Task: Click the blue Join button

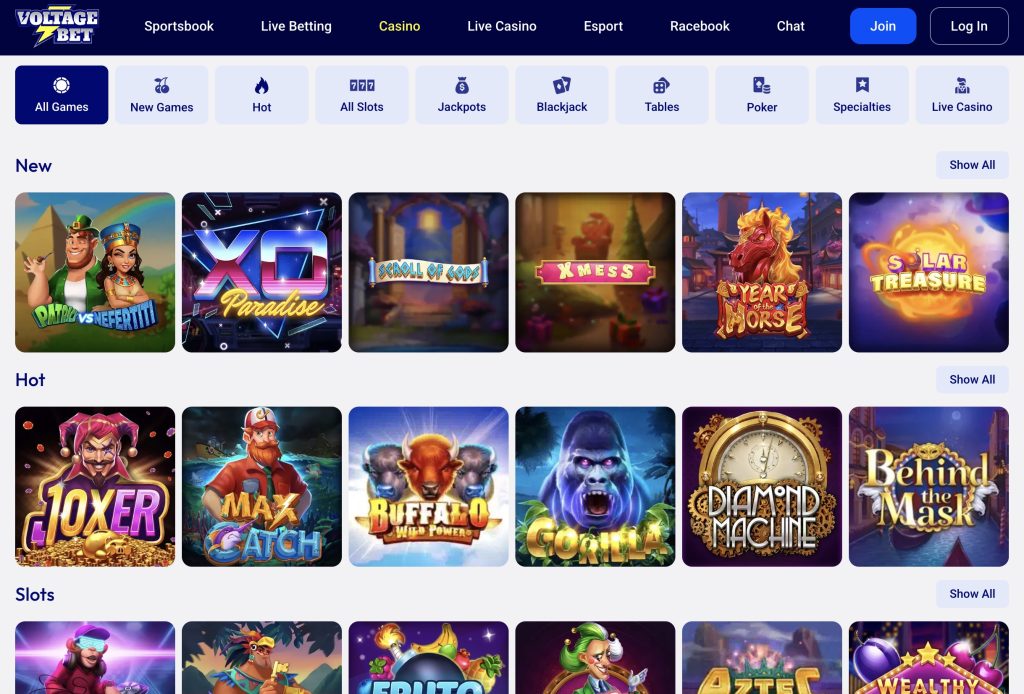Action: (x=883, y=26)
